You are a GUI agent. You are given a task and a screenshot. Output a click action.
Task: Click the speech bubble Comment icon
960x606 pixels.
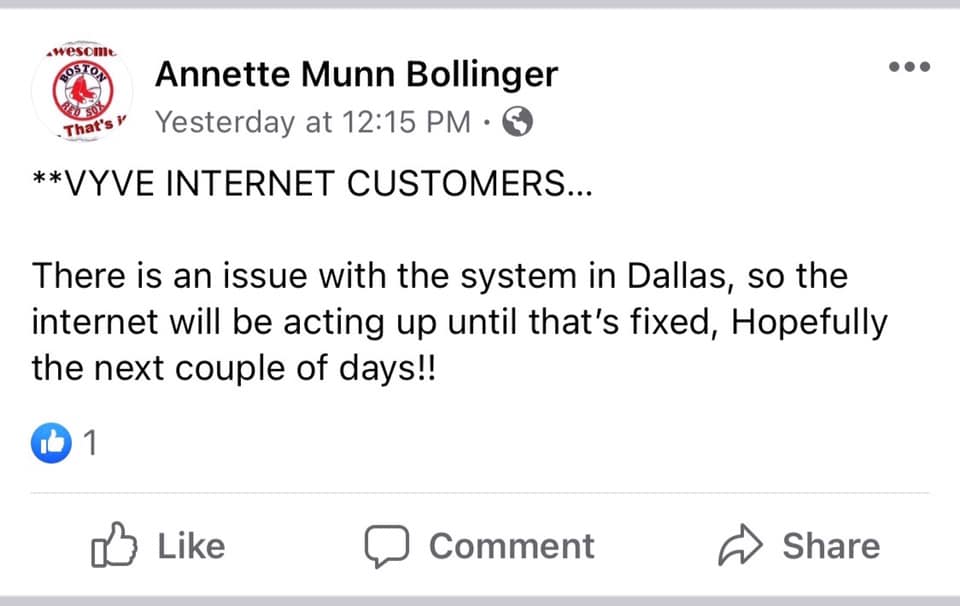tap(387, 546)
